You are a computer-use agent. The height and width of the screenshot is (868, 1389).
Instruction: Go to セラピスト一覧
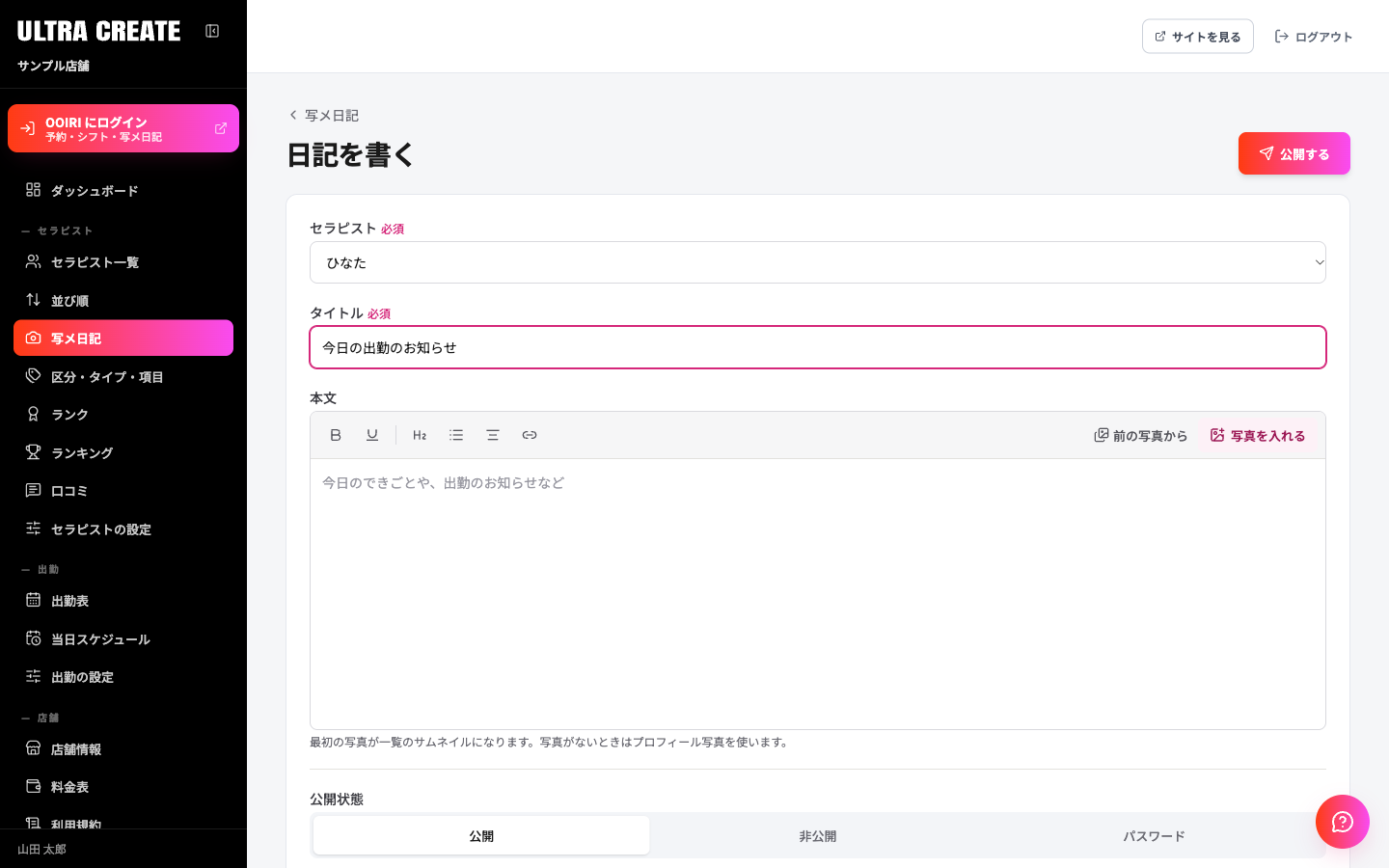point(123,262)
